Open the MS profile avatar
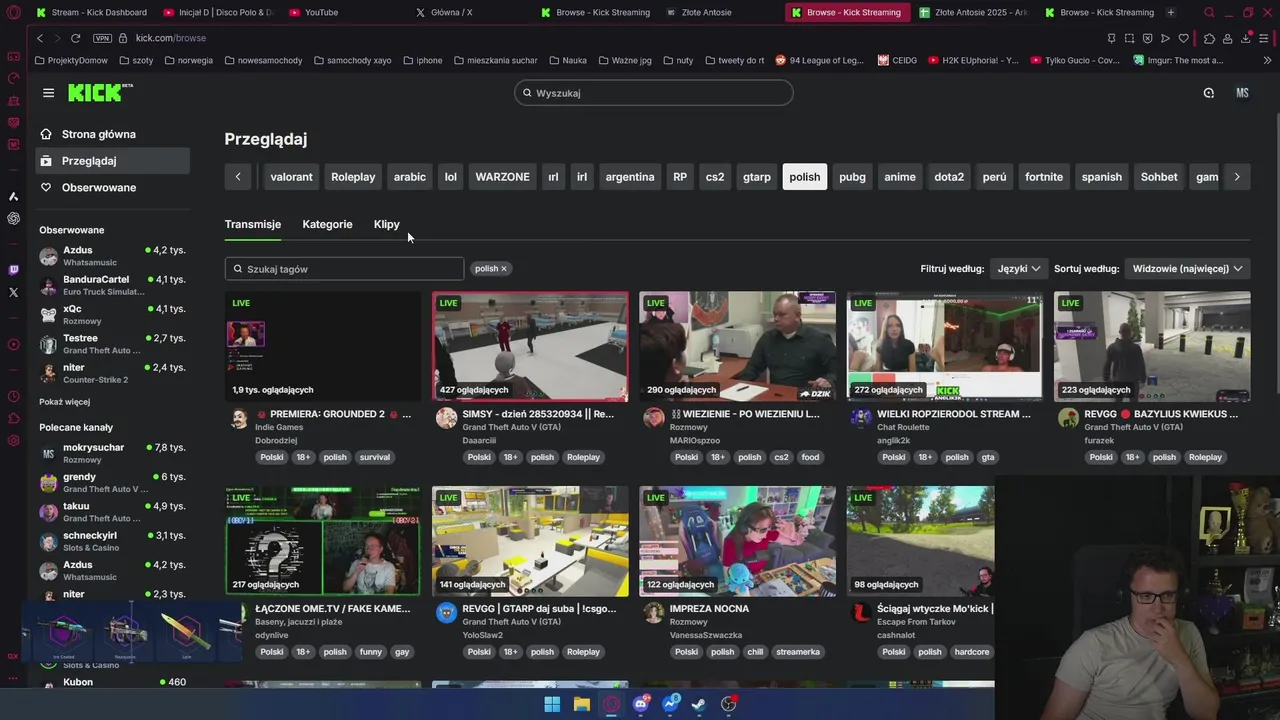Viewport: 1280px width, 720px height. [1242, 93]
